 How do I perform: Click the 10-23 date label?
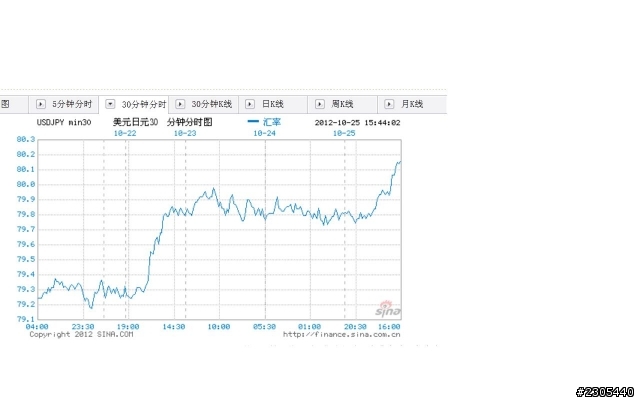pos(185,133)
